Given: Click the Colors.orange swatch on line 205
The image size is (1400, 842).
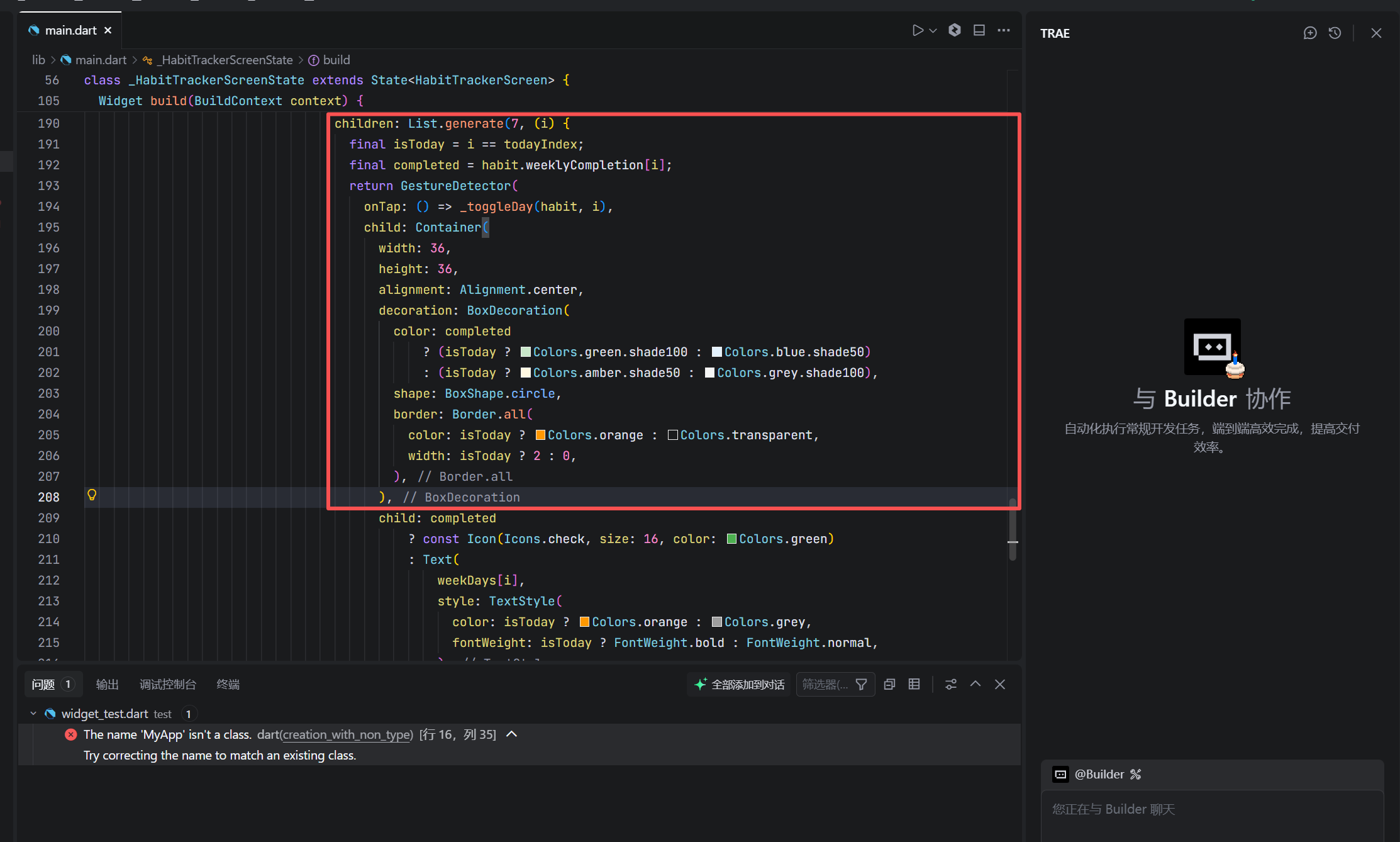Looking at the screenshot, I should [540, 435].
